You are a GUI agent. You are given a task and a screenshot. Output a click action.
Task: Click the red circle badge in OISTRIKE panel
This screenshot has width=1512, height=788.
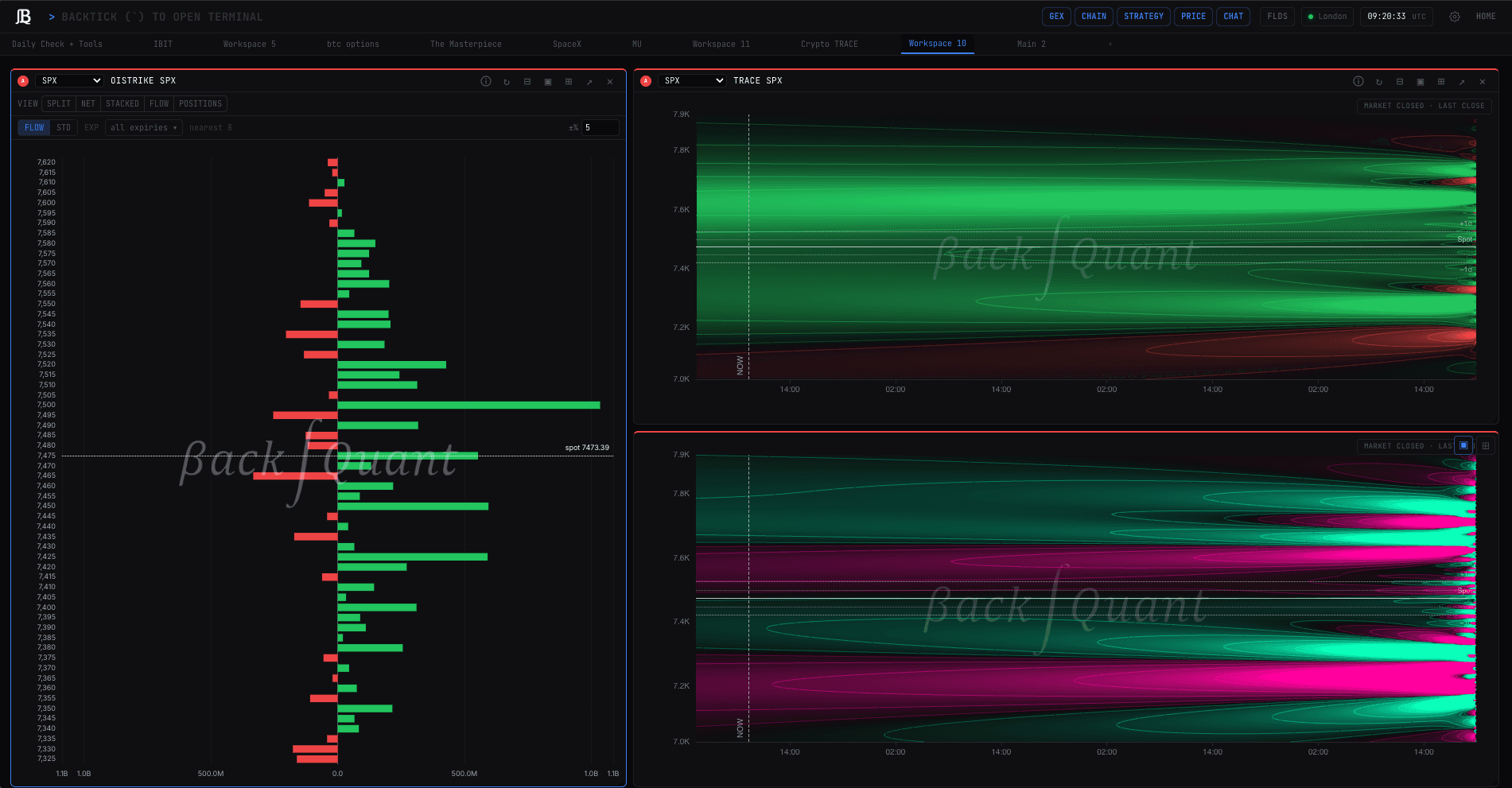tap(23, 81)
